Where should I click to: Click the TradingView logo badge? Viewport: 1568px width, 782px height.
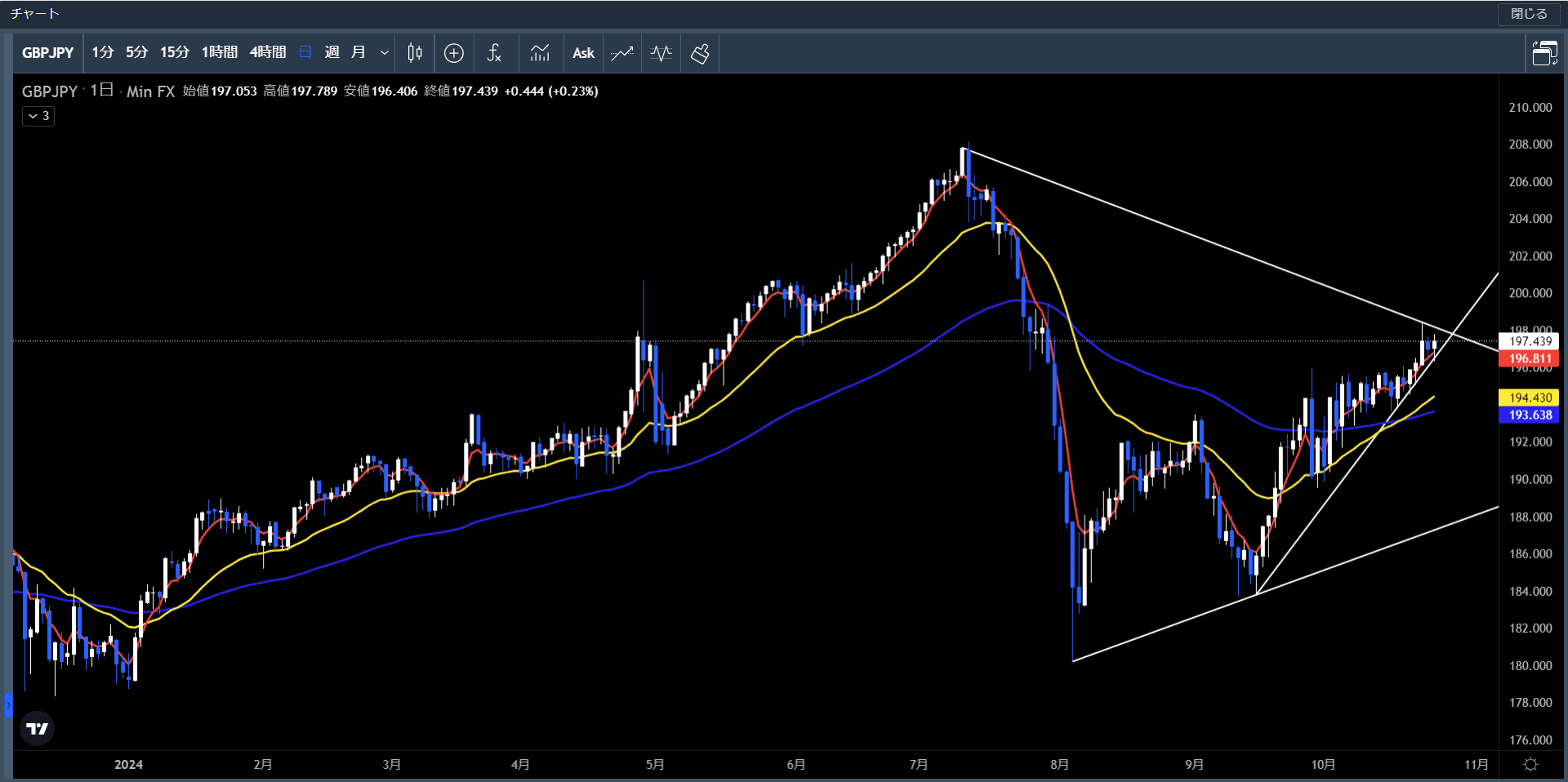tap(37, 728)
